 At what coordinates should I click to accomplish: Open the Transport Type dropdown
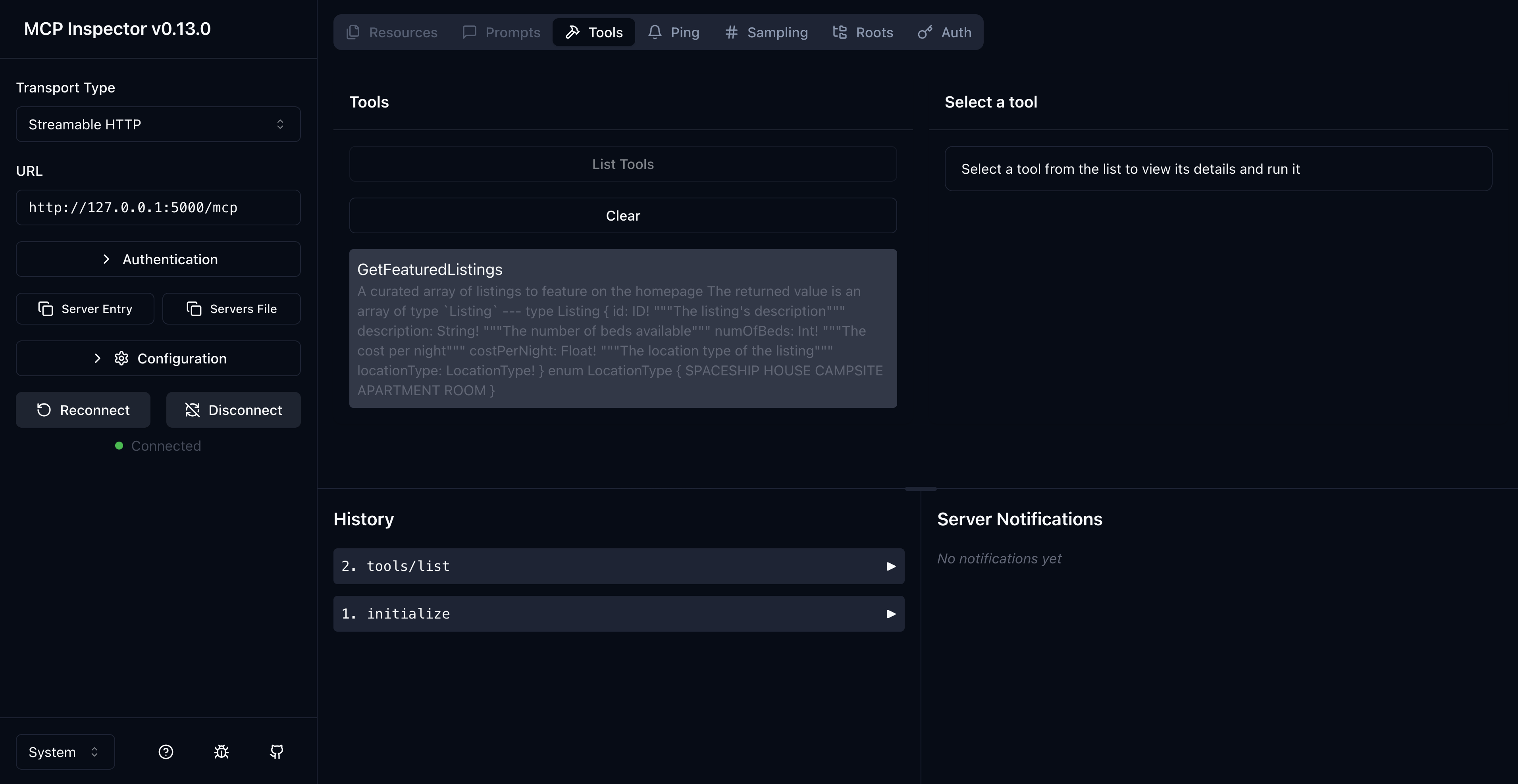click(x=157, y=124)
